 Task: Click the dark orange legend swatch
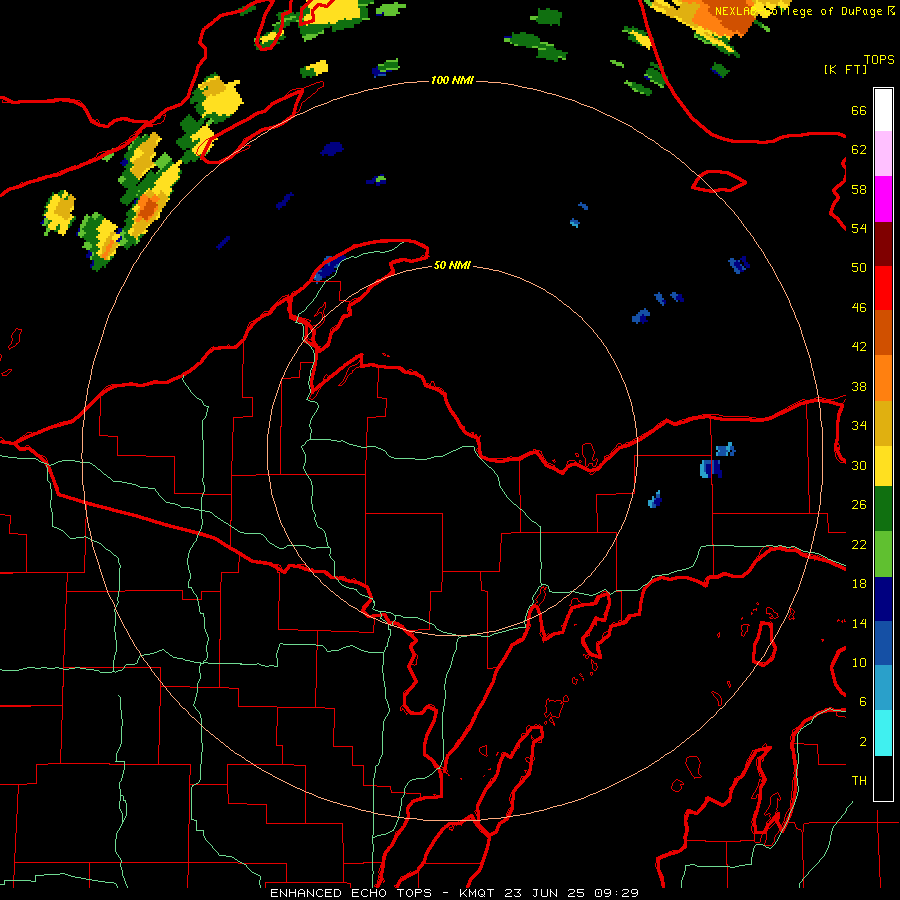point(883,332)
